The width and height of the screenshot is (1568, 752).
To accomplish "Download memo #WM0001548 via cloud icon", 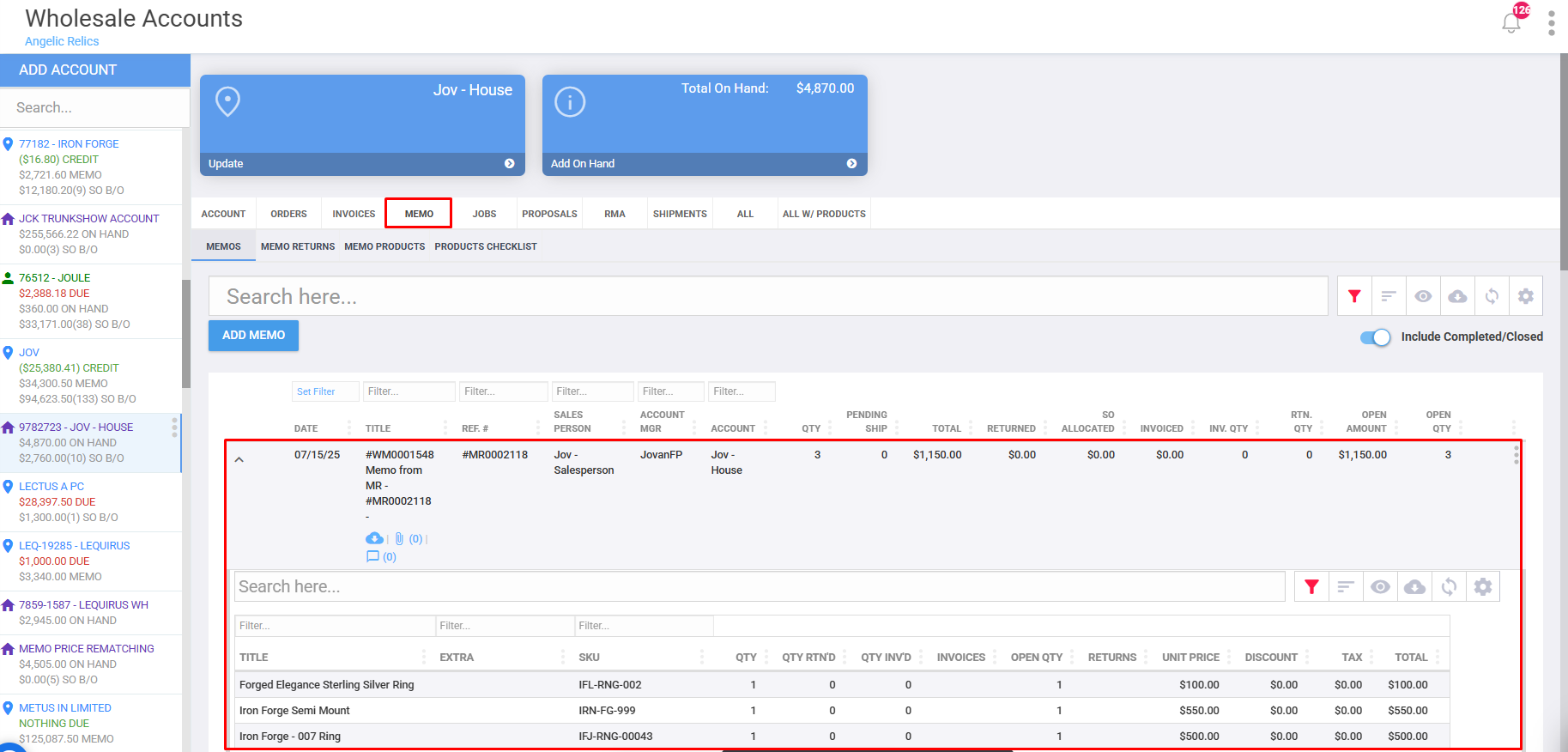I will point(374,538).
